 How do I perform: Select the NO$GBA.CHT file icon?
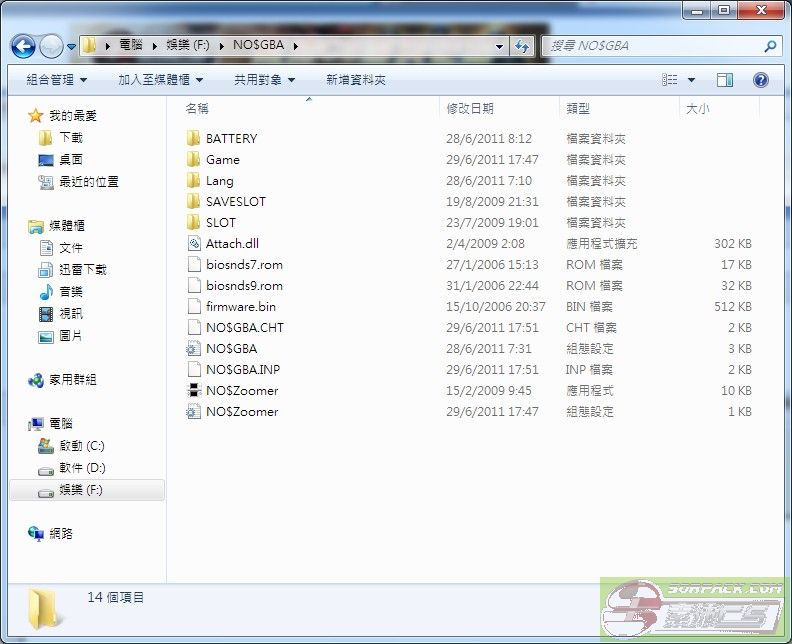194,327
